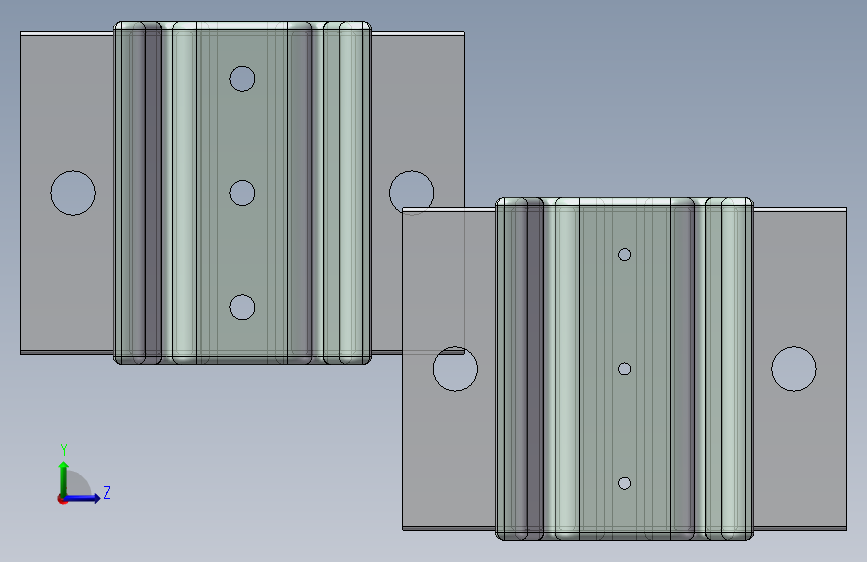Select top center hole on upper-left bracket

[x=242, y=79]
